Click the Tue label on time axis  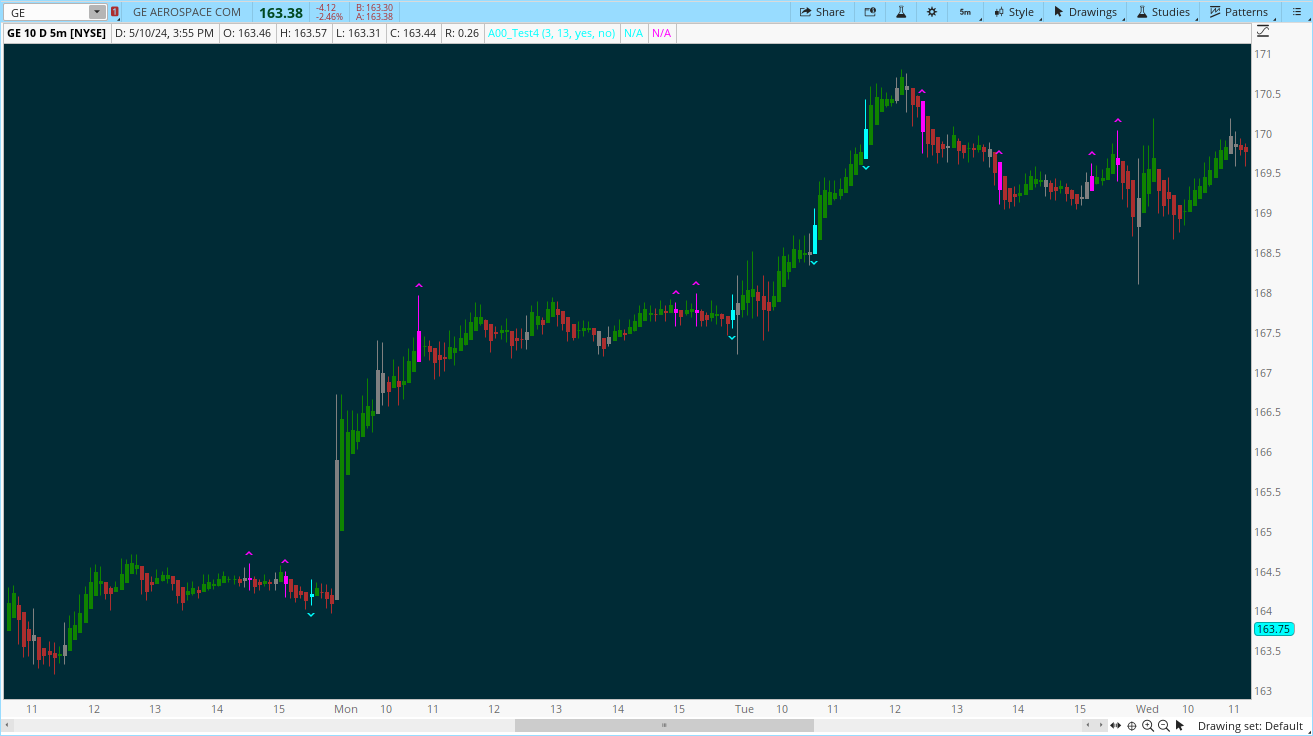745,709
